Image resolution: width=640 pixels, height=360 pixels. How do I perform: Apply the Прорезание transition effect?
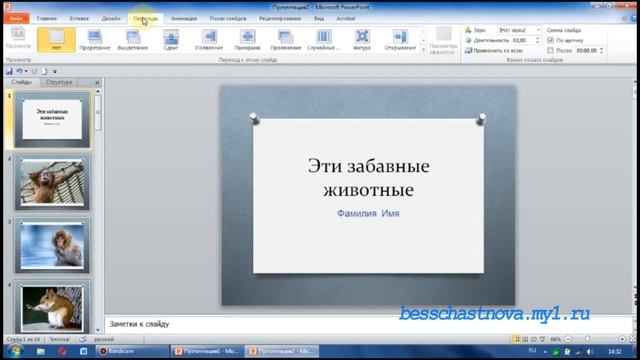click(x=95, y=40)
